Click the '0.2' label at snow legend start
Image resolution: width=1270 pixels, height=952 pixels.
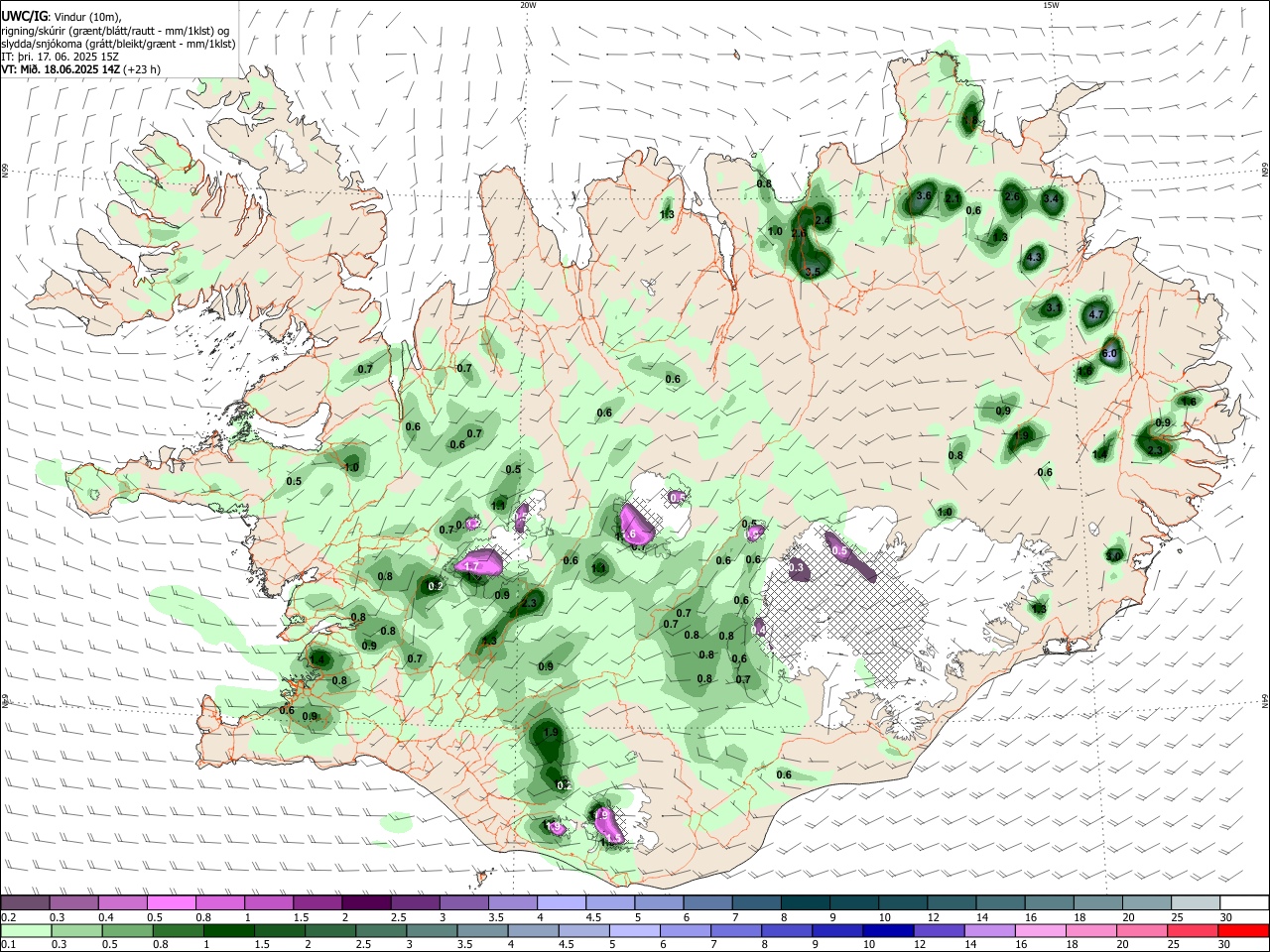[x=8, y=918]
